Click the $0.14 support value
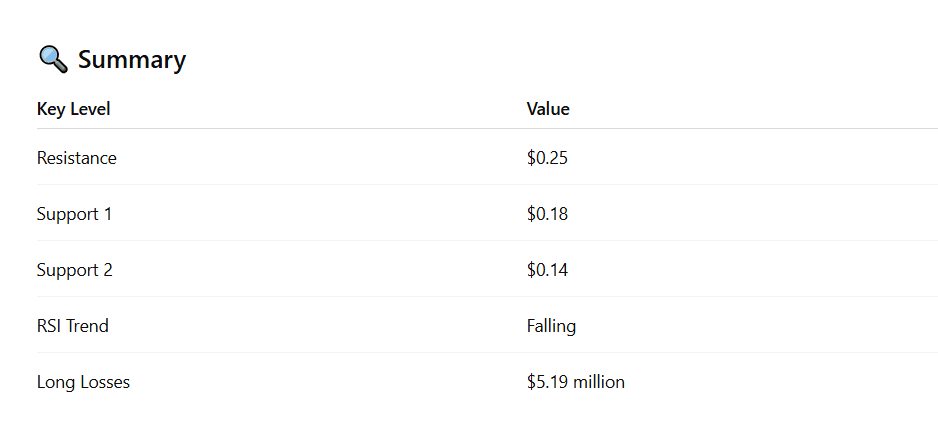 point(547,270)
